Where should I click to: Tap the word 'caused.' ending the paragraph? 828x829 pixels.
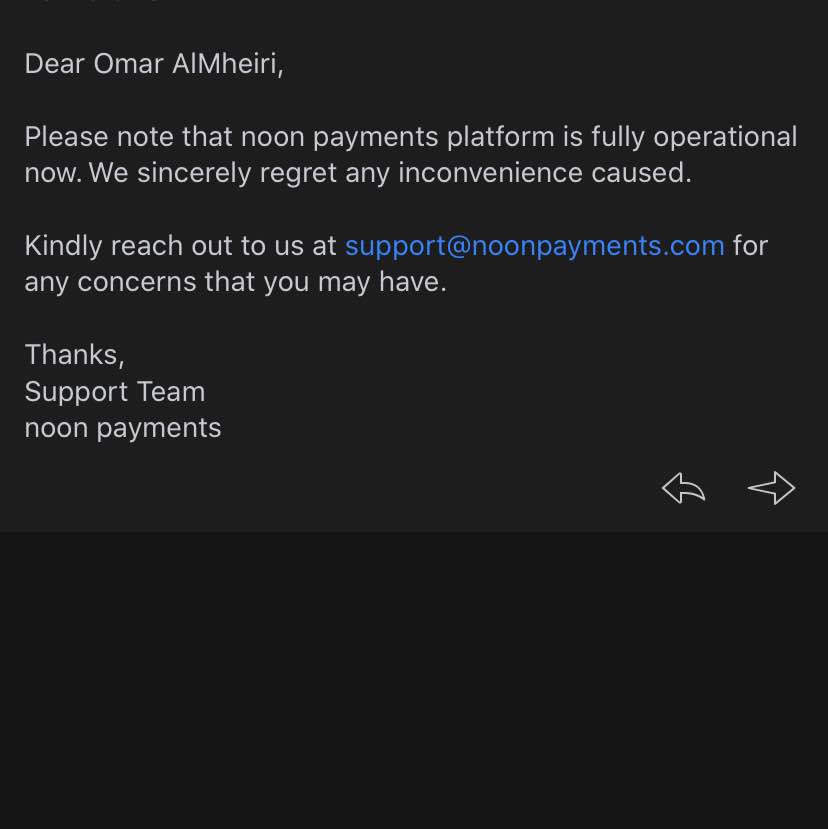point(641,173)
